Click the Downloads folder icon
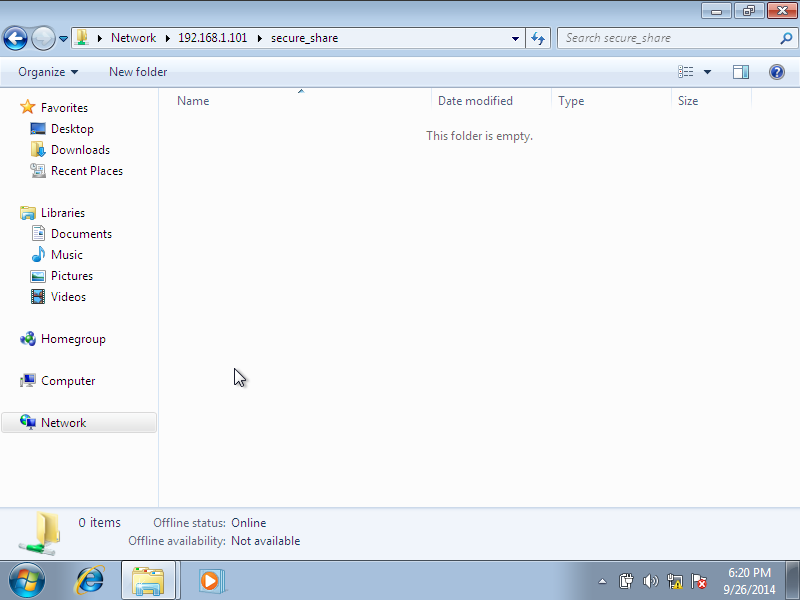The image size is (800, 600). pos(38,149)
